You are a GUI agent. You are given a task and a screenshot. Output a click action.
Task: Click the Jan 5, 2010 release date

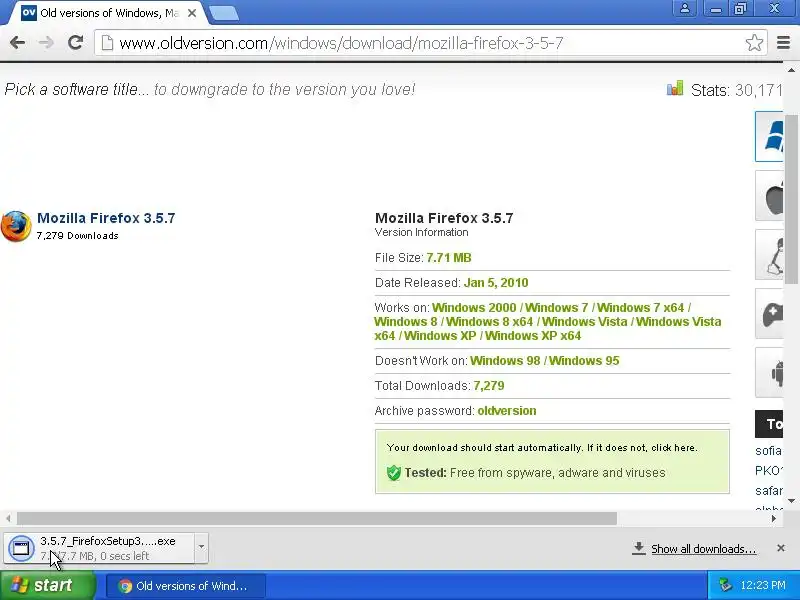[x=496, y=283]
